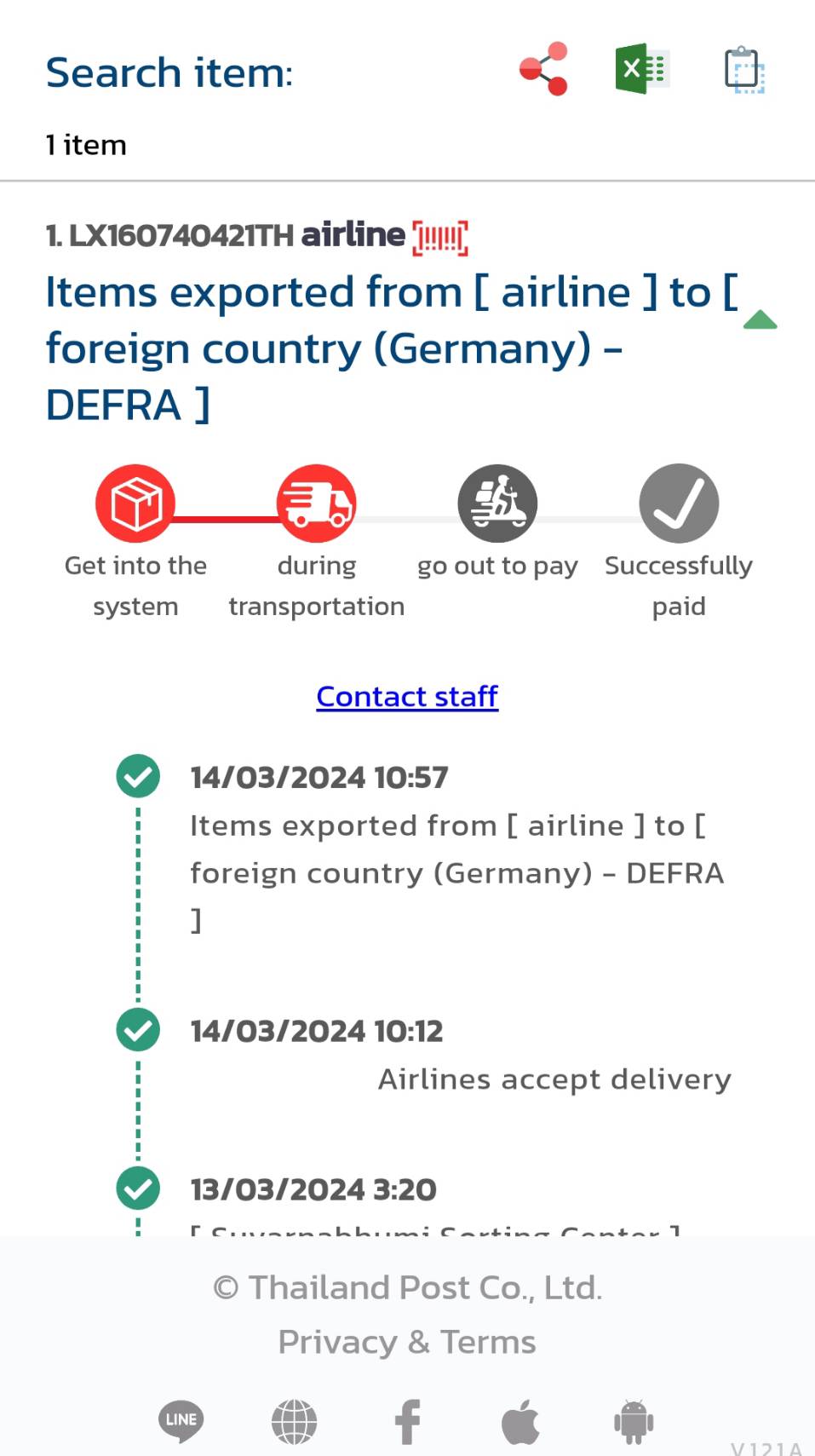The height and width of the screenshot is (1456, 815).
Task: Click the 13/03/2024 3:20 timeline checkmark
Action: coord(138,1188)
